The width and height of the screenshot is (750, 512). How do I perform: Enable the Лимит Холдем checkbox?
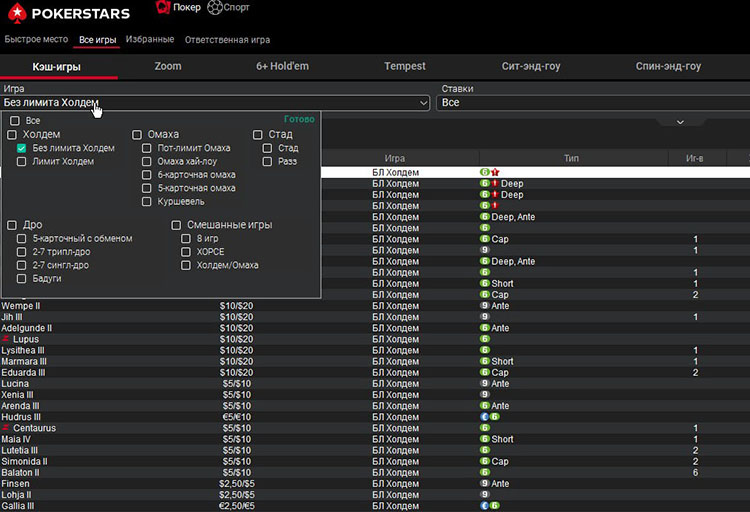[22, 161]
